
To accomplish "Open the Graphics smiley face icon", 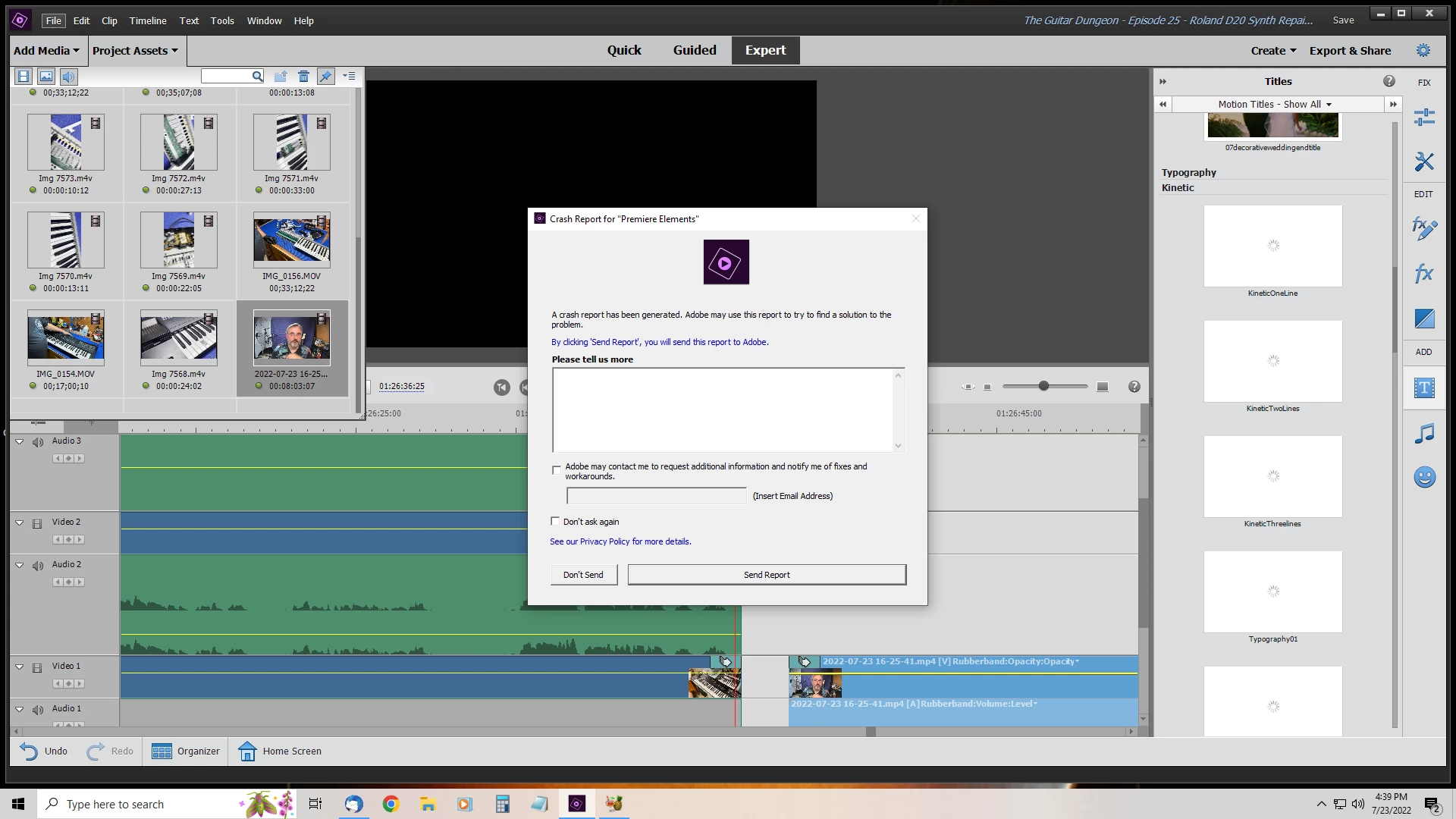I will tap(1424, 477).
